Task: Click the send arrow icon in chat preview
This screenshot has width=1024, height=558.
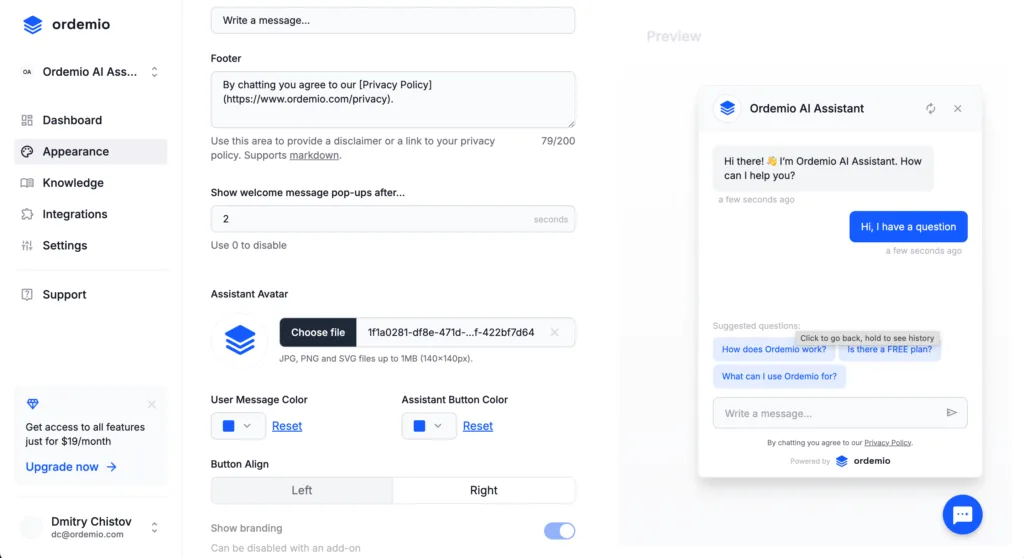Action: pos(951,413)
